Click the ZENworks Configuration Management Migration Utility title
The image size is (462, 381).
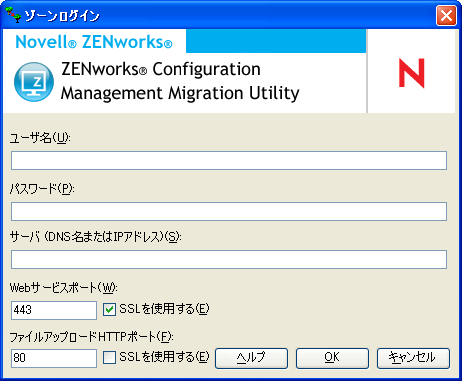[x=180, y=81]
